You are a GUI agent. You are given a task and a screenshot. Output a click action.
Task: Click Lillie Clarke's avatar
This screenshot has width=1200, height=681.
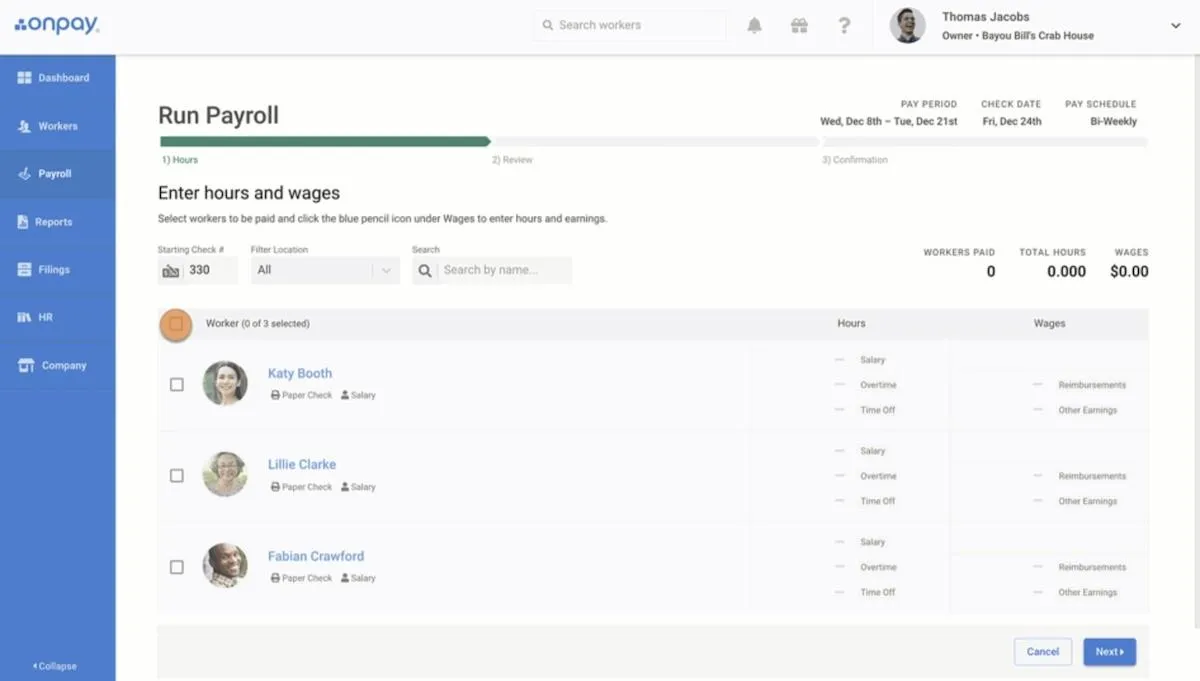point(225,474)
